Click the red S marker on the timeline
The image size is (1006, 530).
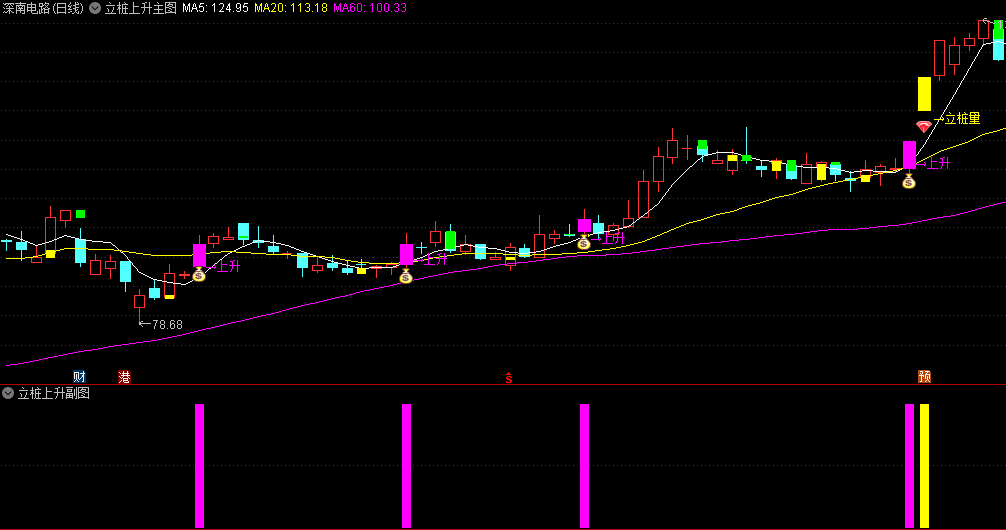point(508,378)
